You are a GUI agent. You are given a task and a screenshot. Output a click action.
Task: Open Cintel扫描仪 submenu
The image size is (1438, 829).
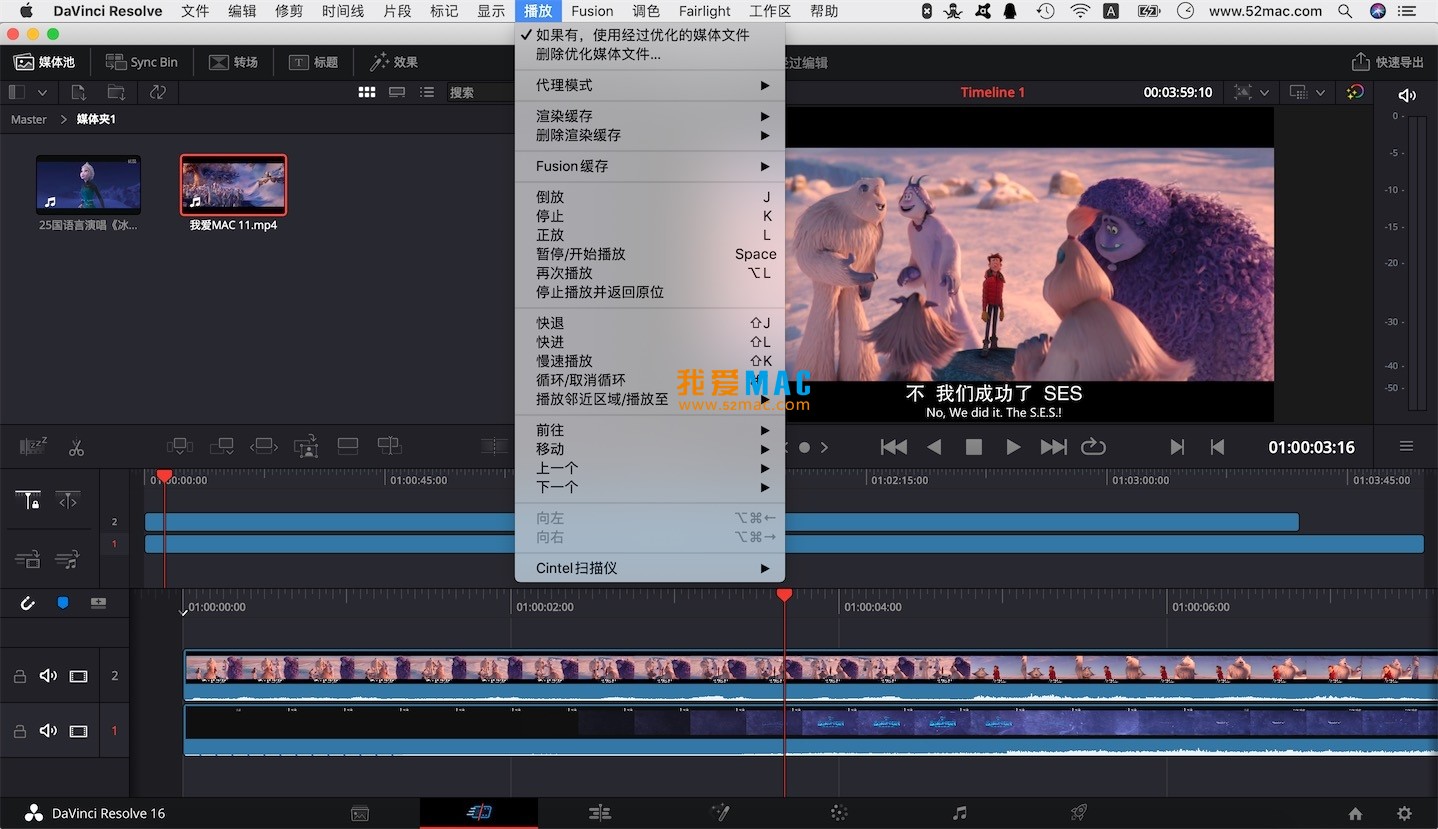650,568
